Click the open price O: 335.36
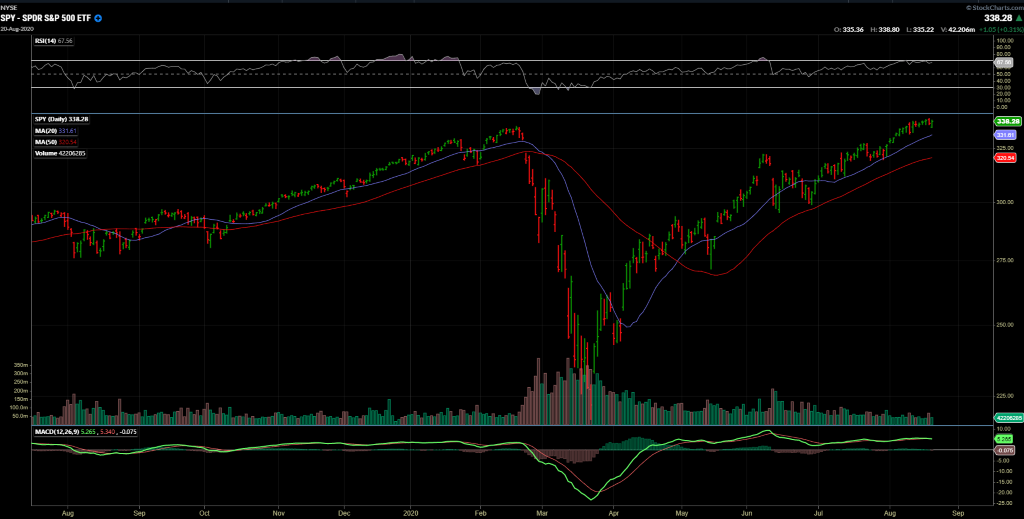Image resolution: width=1024 pixels, height=519 pixels. (848, 29)
